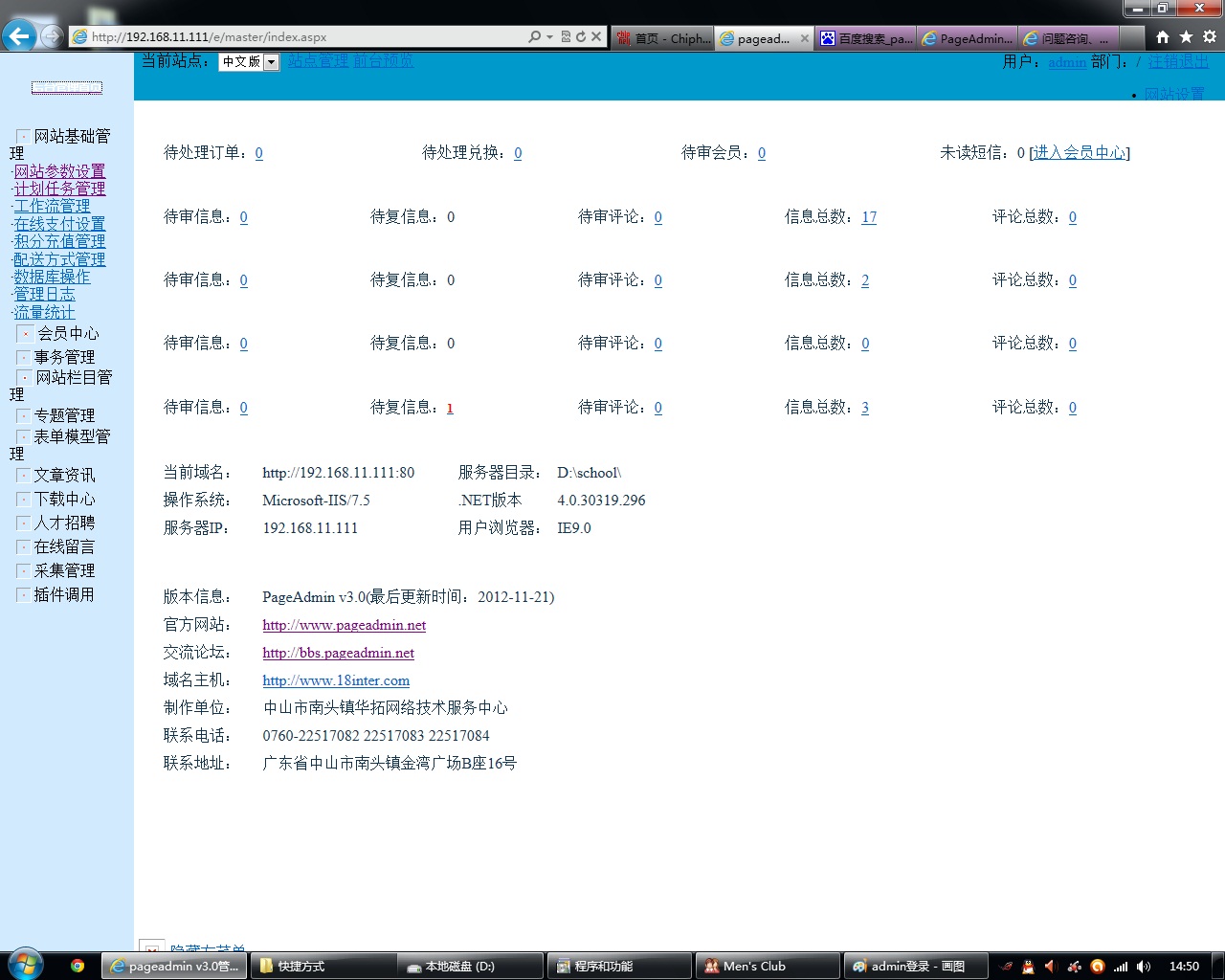Click the IE Back arrow button
The image size is (1225, 980).
click(19, 36)
